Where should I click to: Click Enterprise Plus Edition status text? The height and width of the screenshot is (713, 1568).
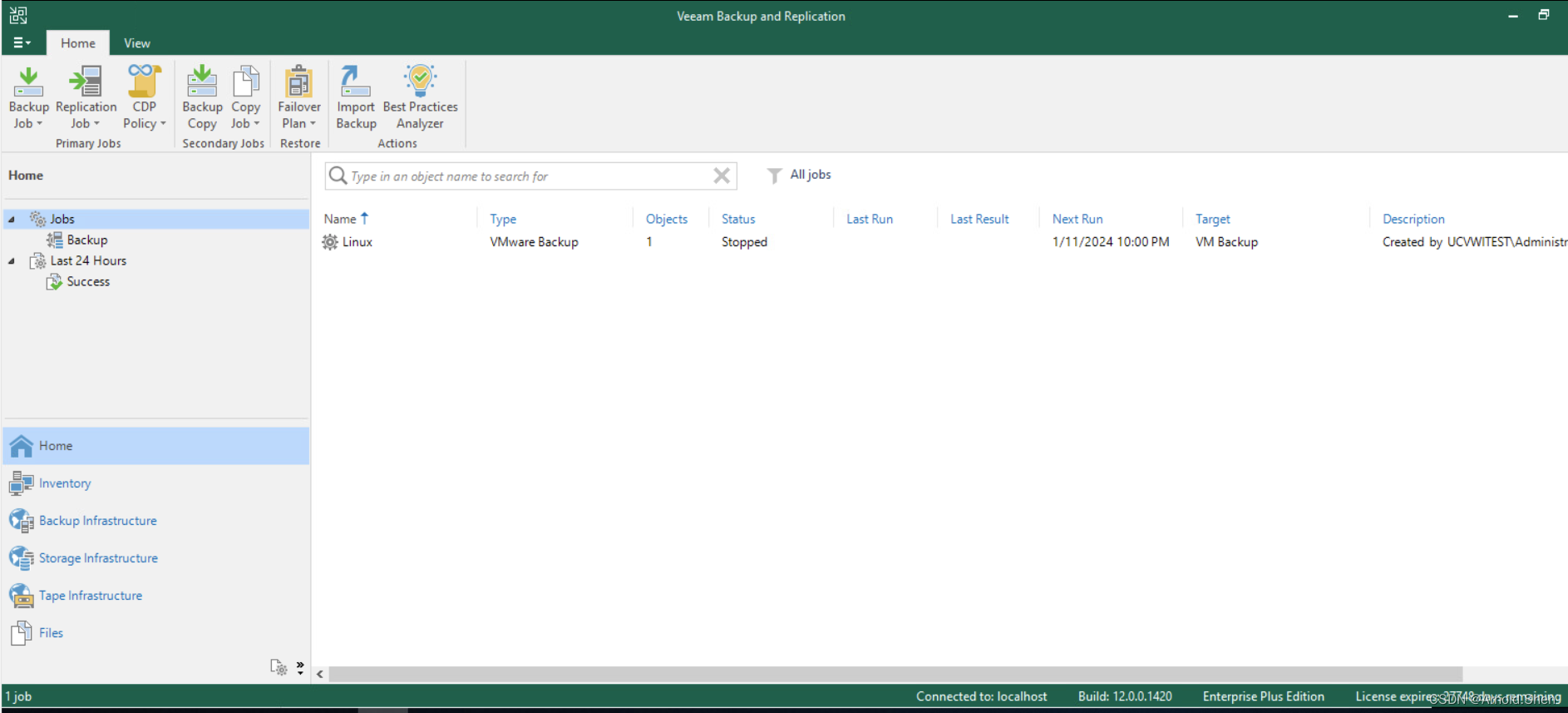(1263, 696)
